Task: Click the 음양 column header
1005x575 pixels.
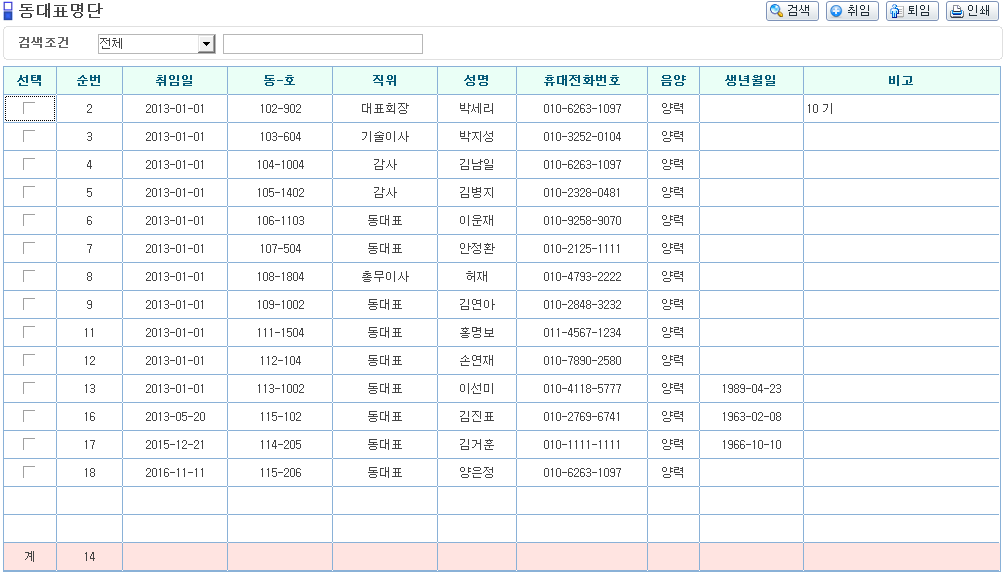Action: tap(673, 80)
